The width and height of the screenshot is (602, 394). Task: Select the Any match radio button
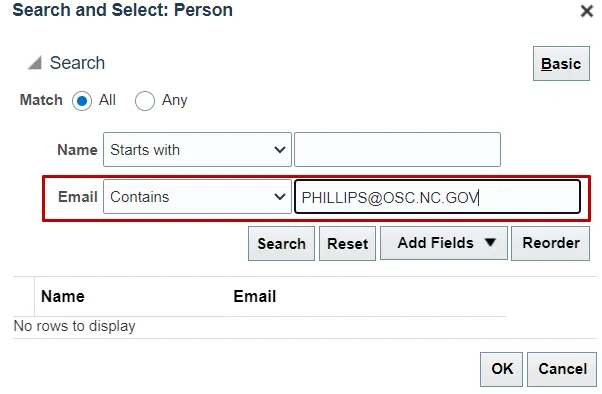[x=145, y=101]
